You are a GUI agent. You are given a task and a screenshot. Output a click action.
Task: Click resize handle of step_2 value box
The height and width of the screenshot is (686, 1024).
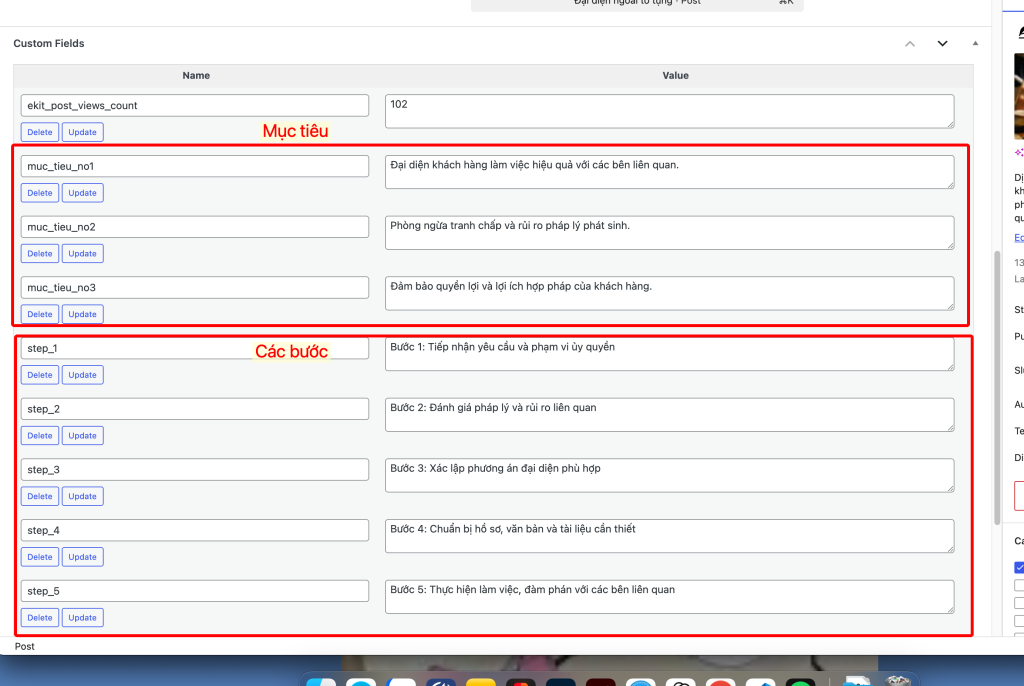coord(949,427)
